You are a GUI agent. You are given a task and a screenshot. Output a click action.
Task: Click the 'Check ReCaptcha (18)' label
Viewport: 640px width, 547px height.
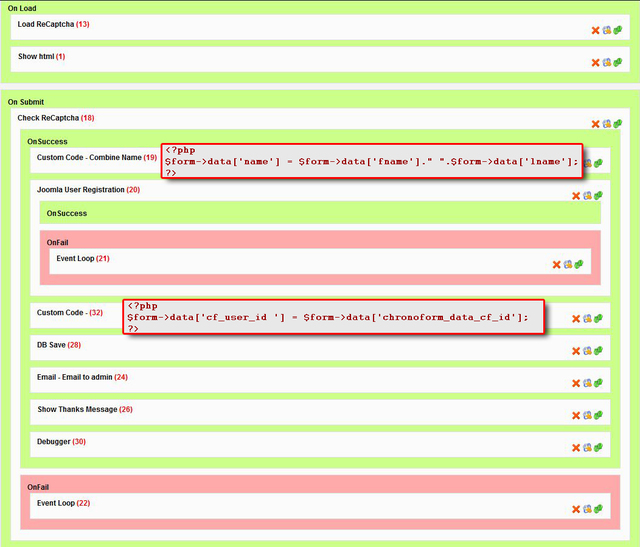(x=56, y=118)
